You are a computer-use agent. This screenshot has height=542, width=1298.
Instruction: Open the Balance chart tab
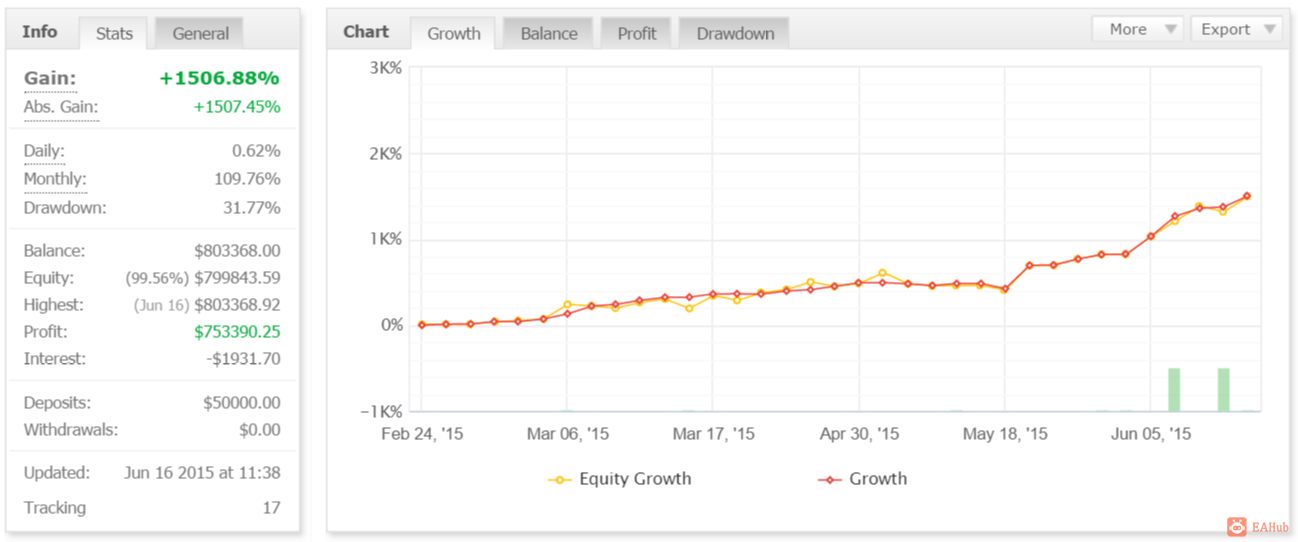[x=549, y=33]
